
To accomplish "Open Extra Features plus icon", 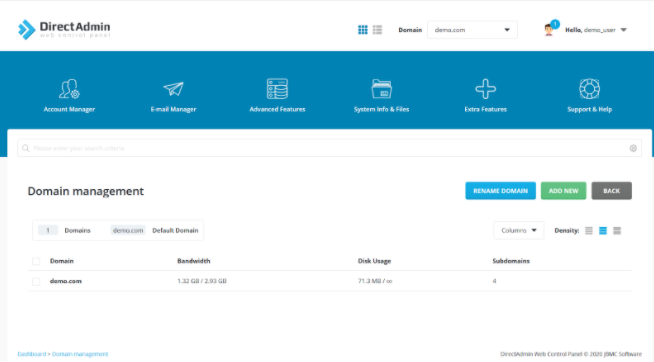I will coord(485,89).
